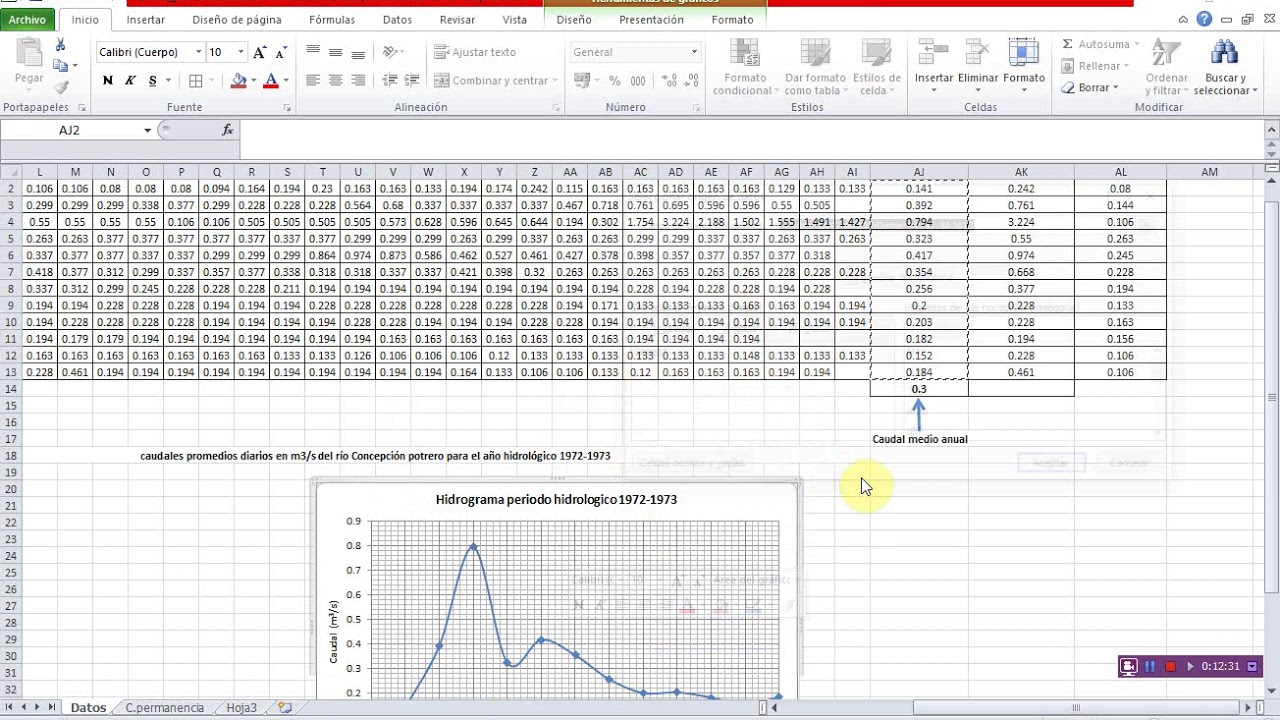Click the fx insert function icon
The height and width of the screenshot is (720, 1280).
[228, 130]
